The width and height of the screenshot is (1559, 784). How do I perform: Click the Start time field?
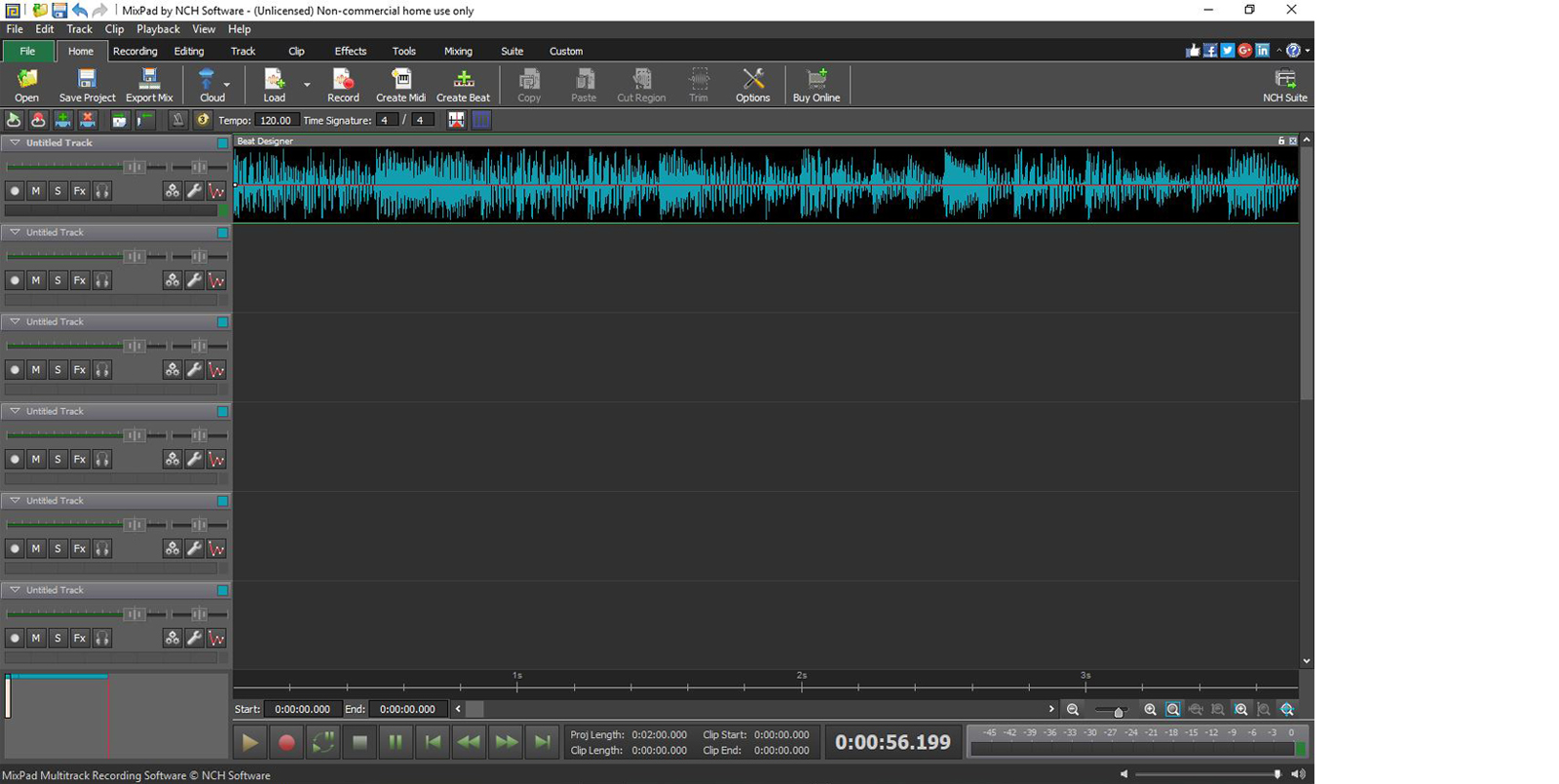302,709
